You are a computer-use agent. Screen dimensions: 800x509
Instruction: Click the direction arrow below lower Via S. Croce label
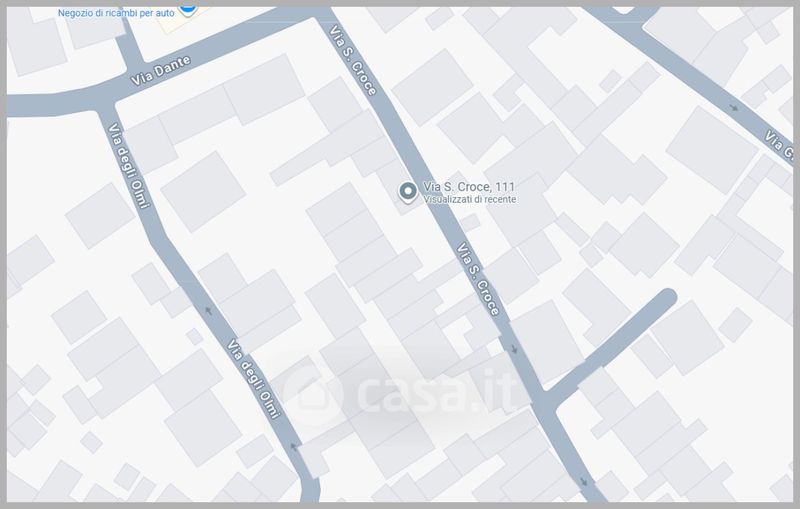coord(514,350)
